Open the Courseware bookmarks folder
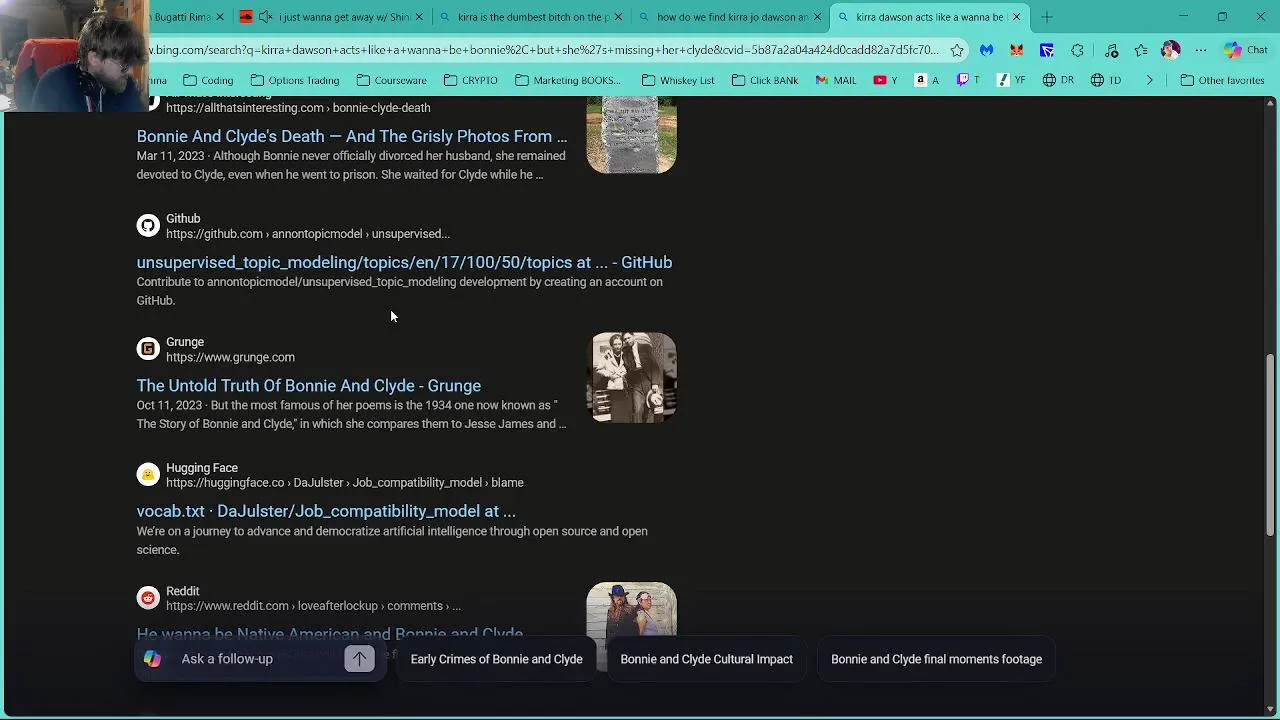 click(x=391, y=80)
